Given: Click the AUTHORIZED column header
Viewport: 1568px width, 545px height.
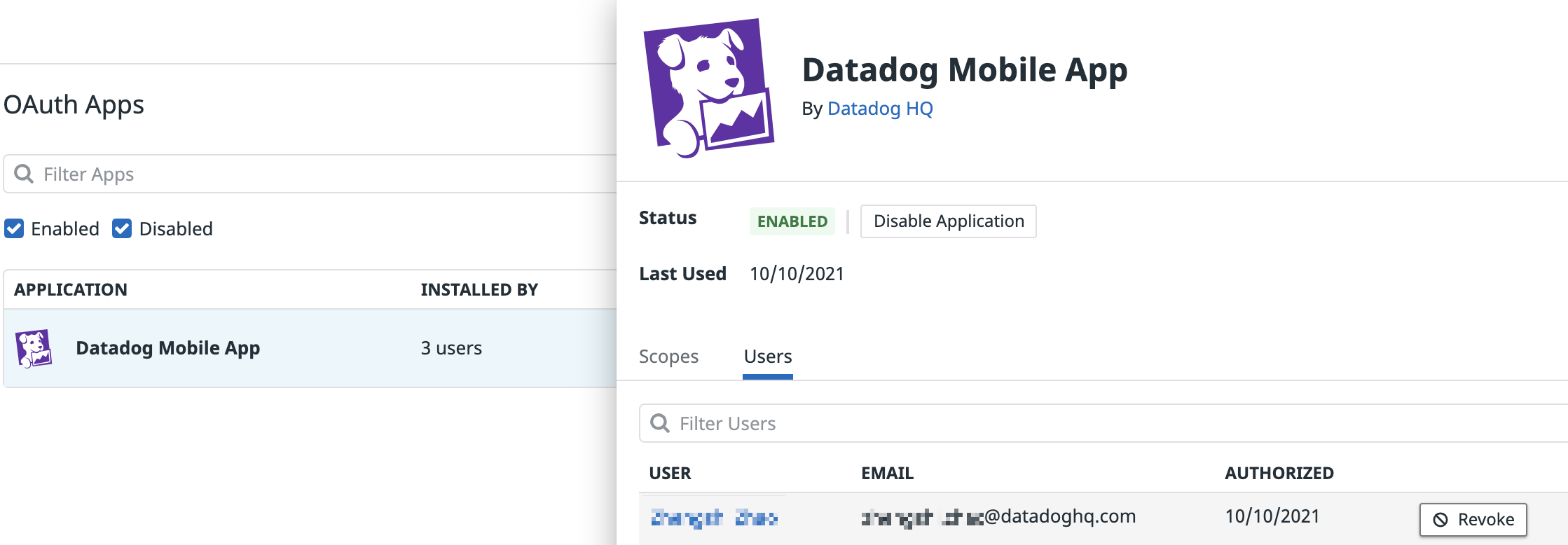Looking at the screenshot, I should pos(1279,473).
